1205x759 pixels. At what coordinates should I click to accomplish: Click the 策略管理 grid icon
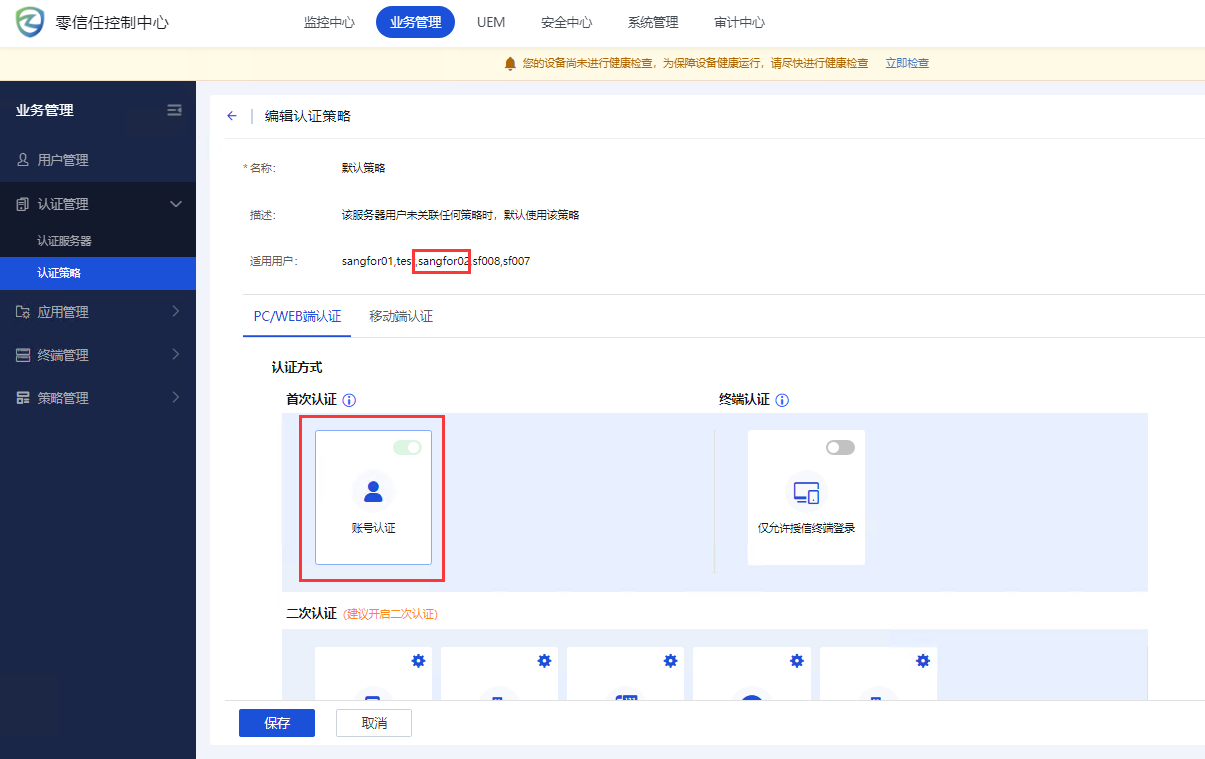(23, 398)
